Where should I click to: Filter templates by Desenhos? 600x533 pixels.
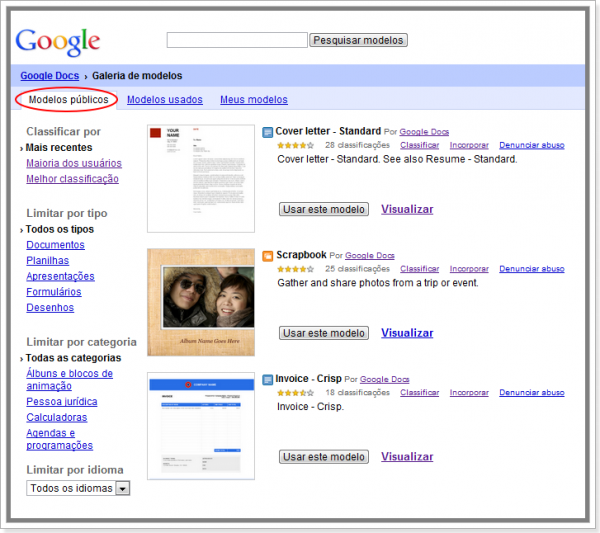(x=50, y=308)
